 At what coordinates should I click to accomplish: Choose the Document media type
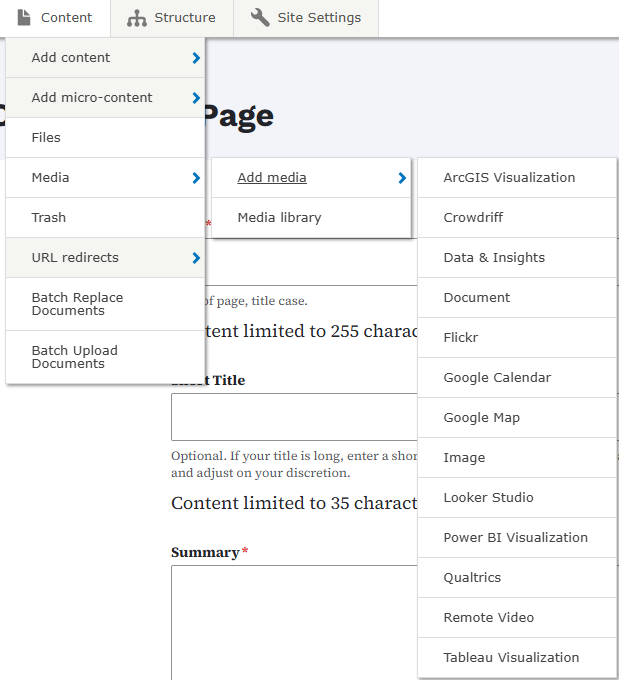[x=477, y=298]
